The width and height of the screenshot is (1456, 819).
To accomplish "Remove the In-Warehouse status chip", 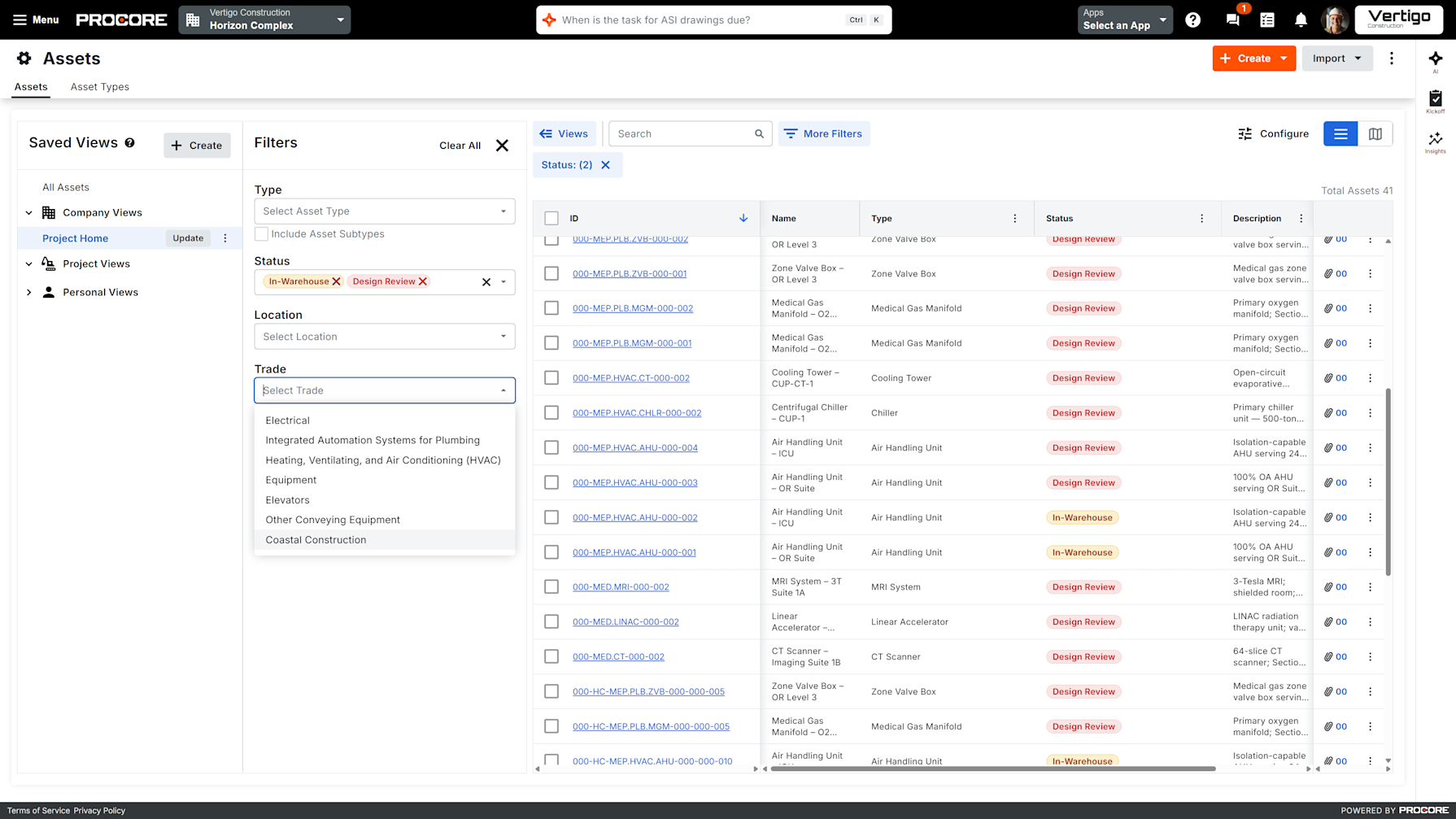I will [x=336, y=281].
